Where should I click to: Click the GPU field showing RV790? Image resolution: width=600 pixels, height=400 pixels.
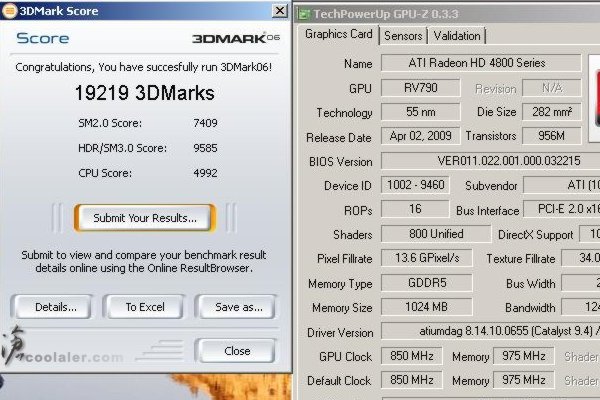421,88
